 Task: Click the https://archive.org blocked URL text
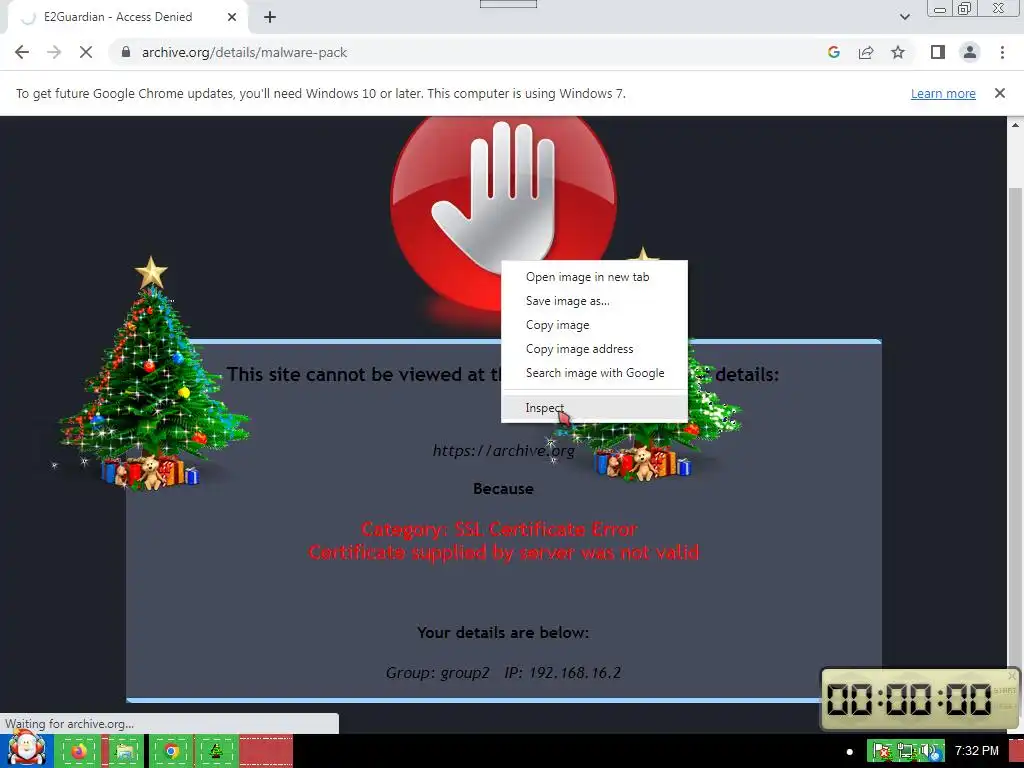[504, 451]
